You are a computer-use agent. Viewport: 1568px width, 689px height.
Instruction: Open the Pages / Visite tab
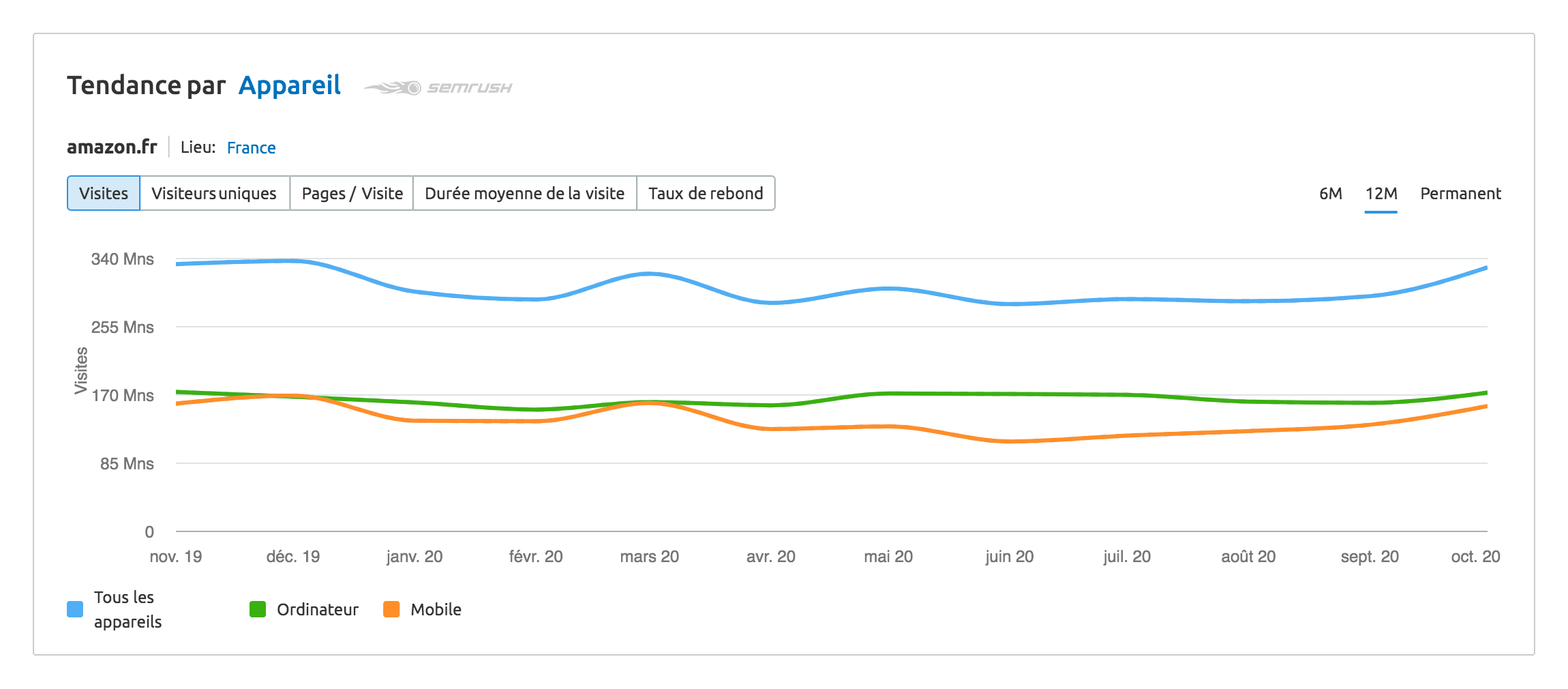[352, 193]
